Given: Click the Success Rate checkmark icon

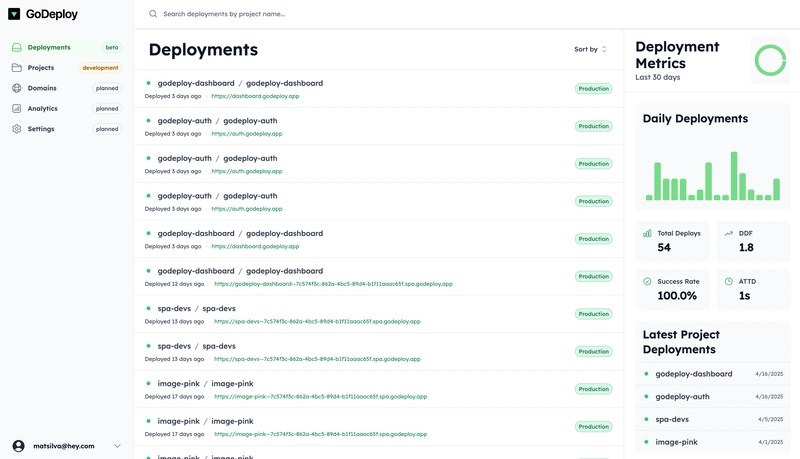Looking at the screenshot, I should click(x=647, y=282).
